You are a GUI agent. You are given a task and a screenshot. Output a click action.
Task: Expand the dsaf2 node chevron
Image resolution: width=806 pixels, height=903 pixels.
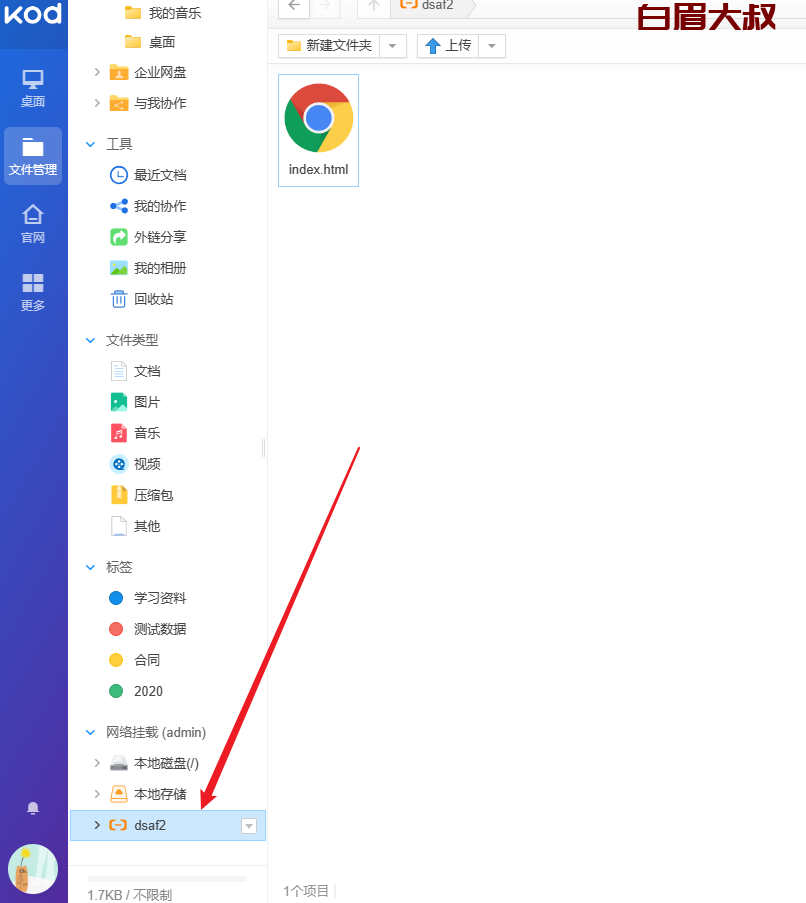tap(97, 826)
